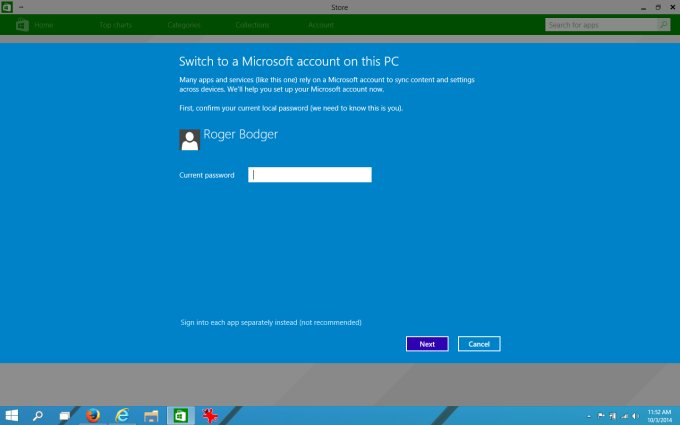
Task: Click the Roger Bodger user avatar picture
Action: [x=190, y=140]
